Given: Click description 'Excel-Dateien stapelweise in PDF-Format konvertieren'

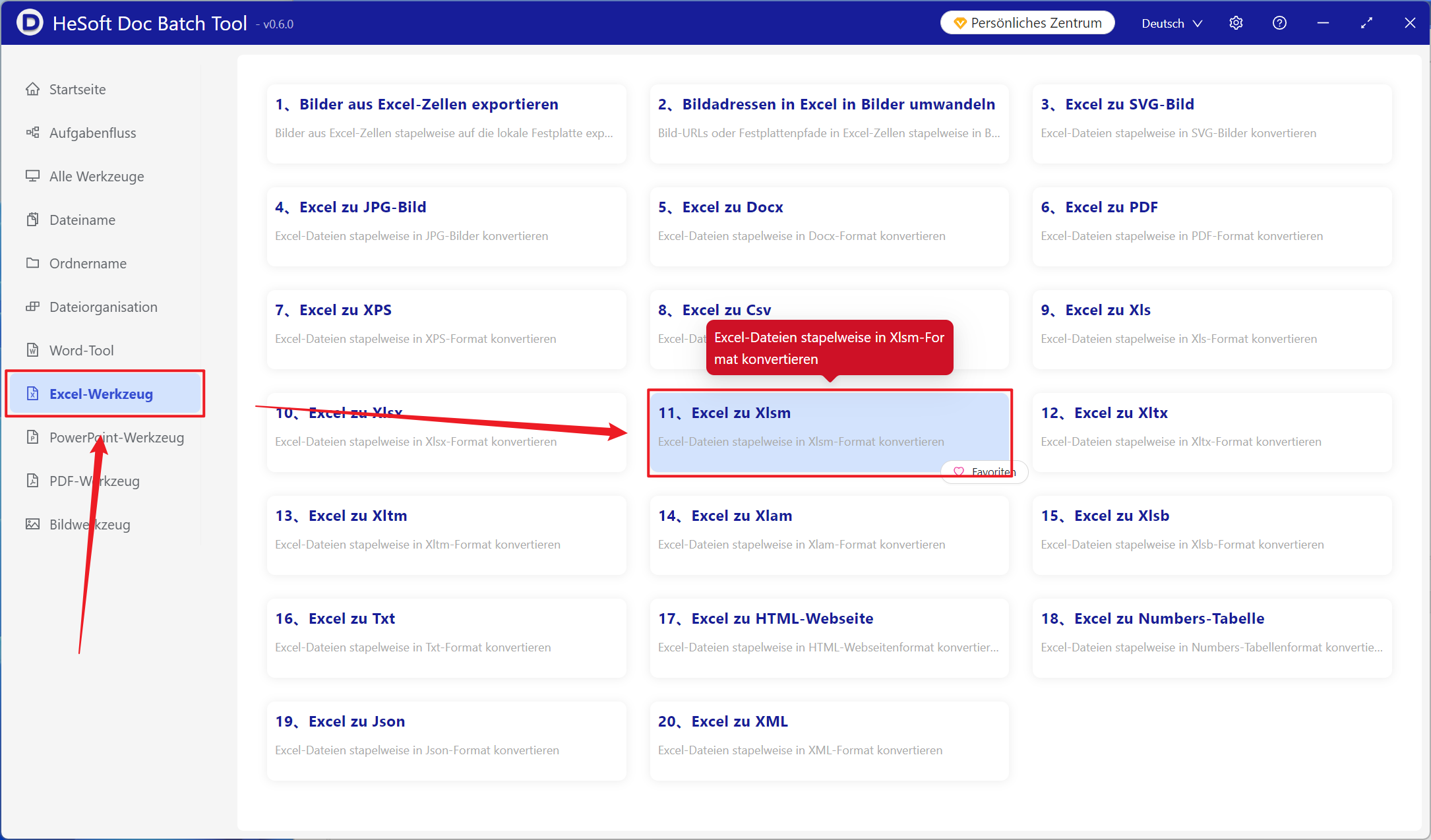Looking at the screenshot, I should pos(1182,236).
